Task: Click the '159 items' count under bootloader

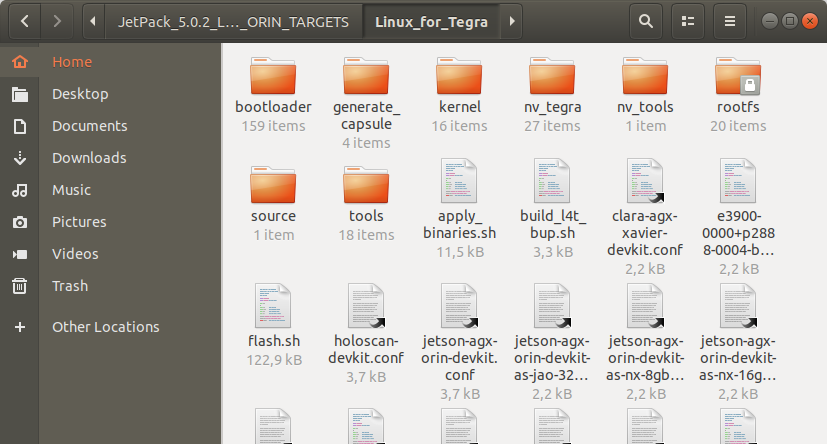Action: (x=273, y=126)
